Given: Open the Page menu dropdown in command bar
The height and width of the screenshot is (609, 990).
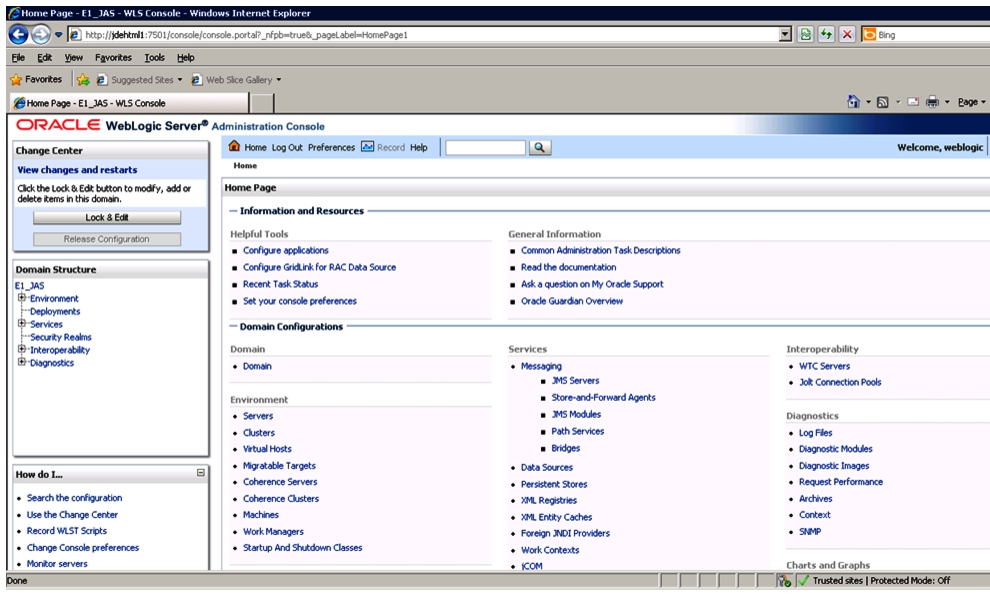Looking at the screenshot, I should point(971,102).
